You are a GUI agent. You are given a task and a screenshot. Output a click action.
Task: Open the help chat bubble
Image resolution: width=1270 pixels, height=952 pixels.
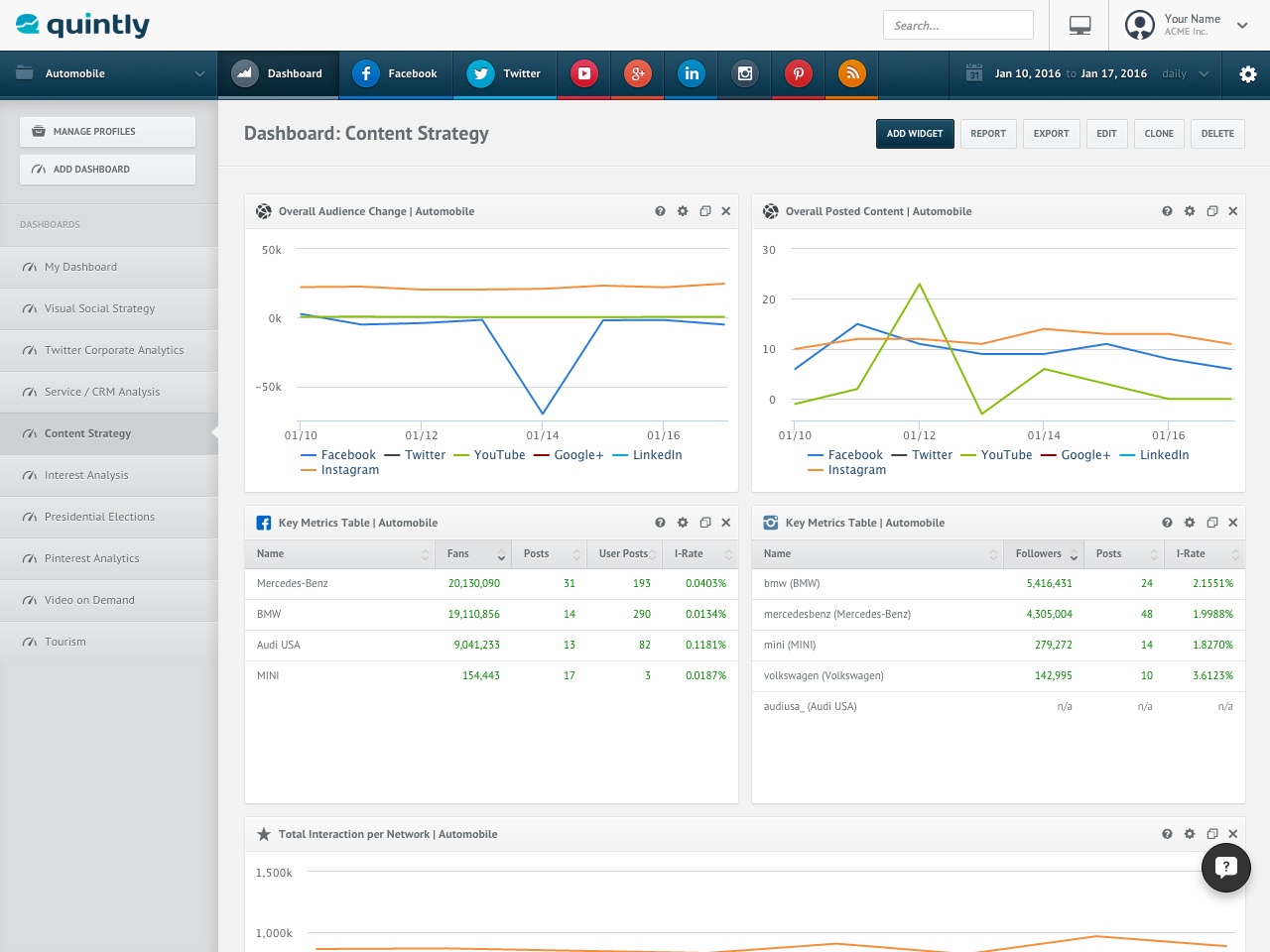pyautogui.click(x=1226, y=868)
